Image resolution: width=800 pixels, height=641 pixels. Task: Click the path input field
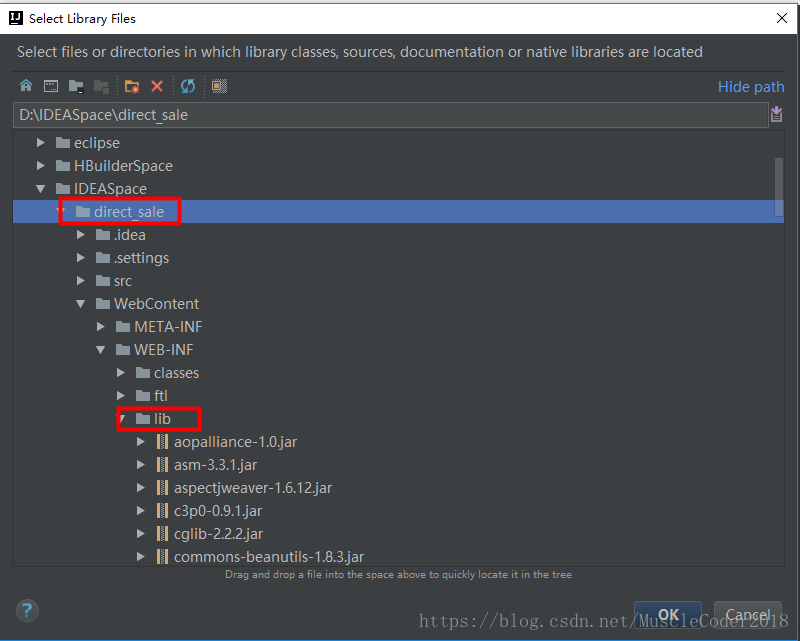click(391, 115)
